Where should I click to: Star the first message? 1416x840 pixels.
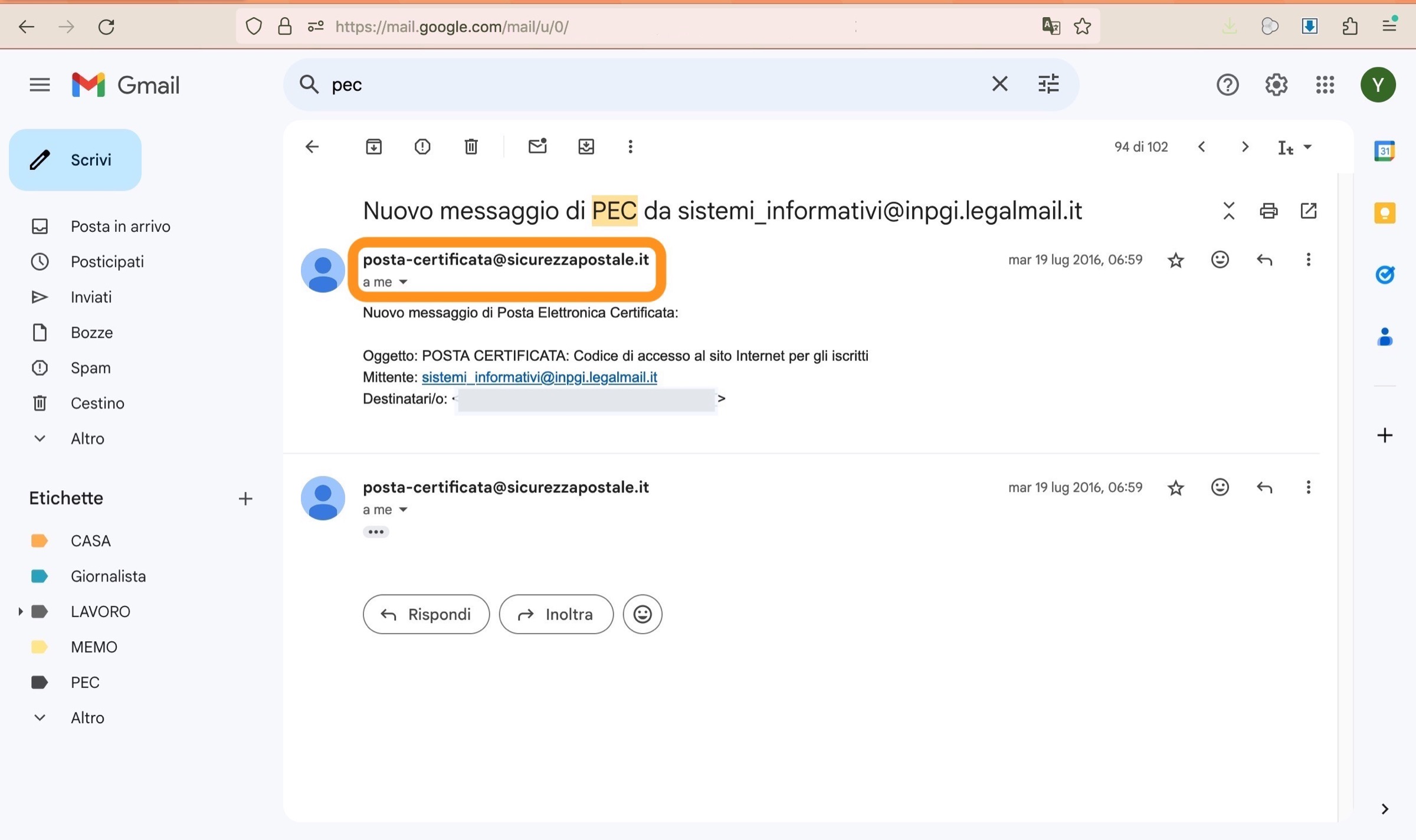tap(1176, 260)
